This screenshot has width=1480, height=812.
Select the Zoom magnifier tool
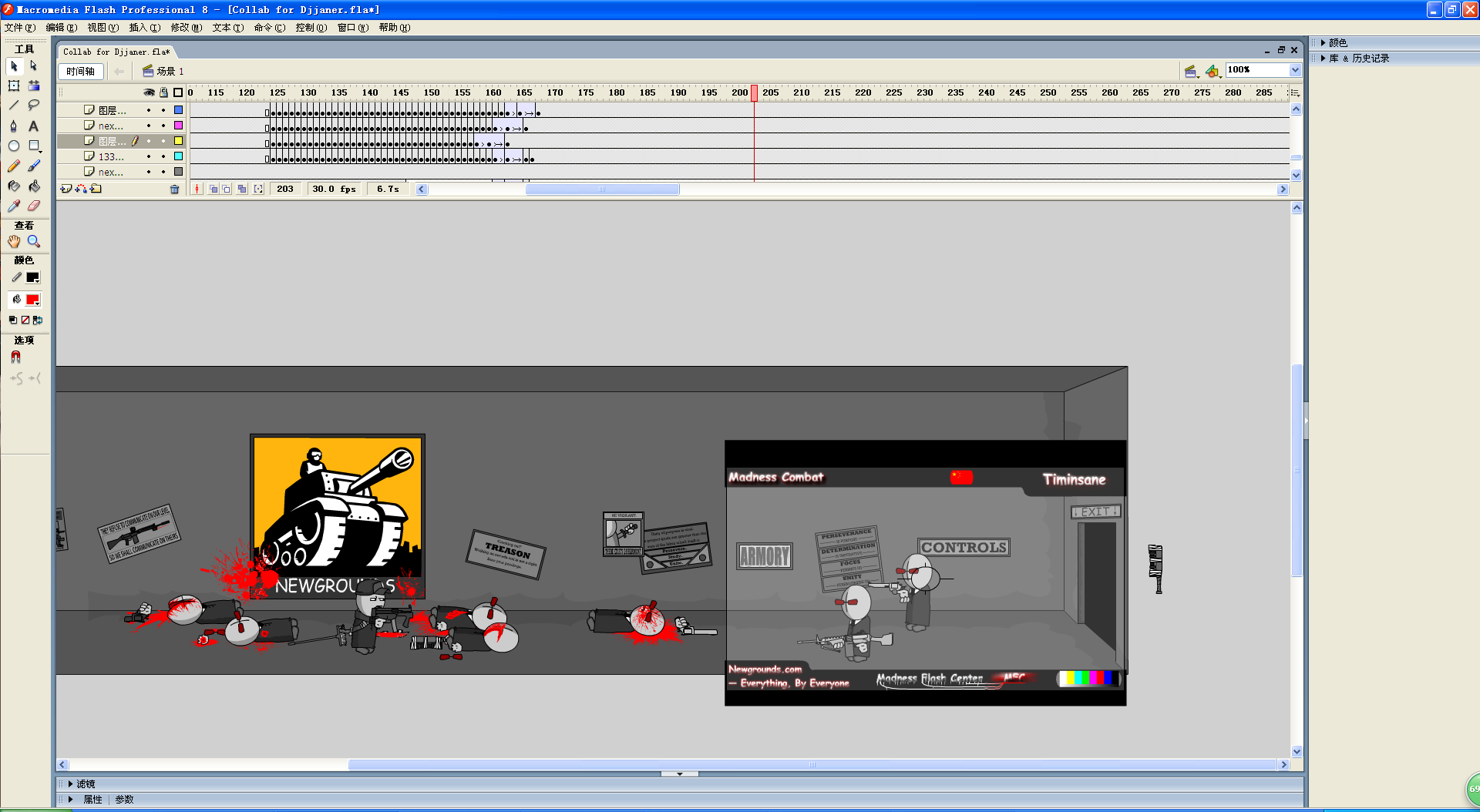point(33,241)
